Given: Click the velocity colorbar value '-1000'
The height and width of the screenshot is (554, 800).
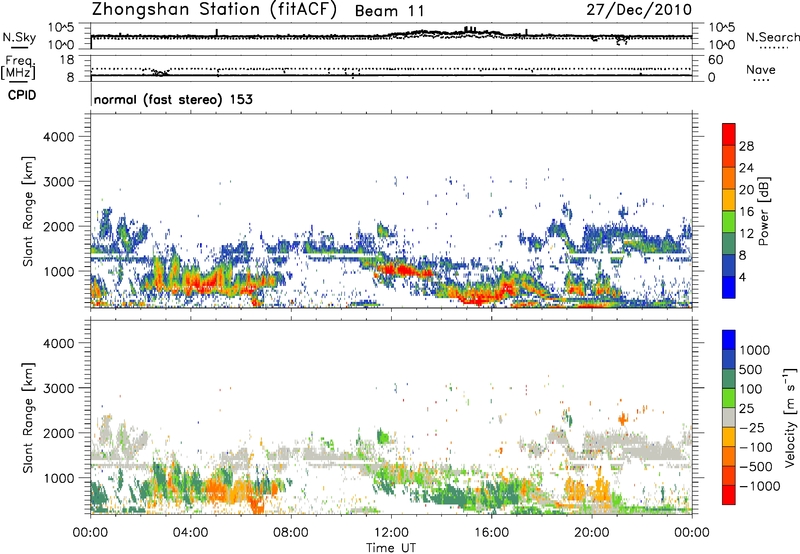Looking at the screenshot, I should tap(759, 486).
